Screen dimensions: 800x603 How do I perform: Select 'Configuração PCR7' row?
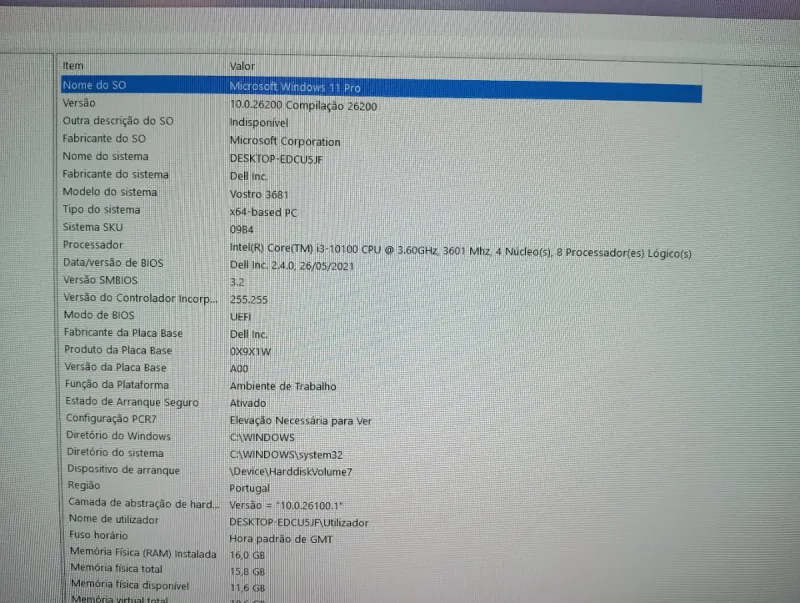pos(111,419)
